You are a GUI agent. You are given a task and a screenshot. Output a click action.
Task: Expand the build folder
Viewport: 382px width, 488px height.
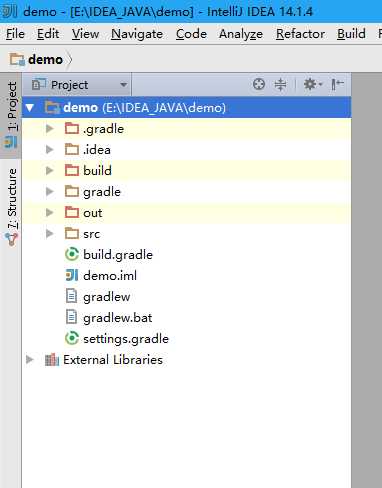[49, 170]
